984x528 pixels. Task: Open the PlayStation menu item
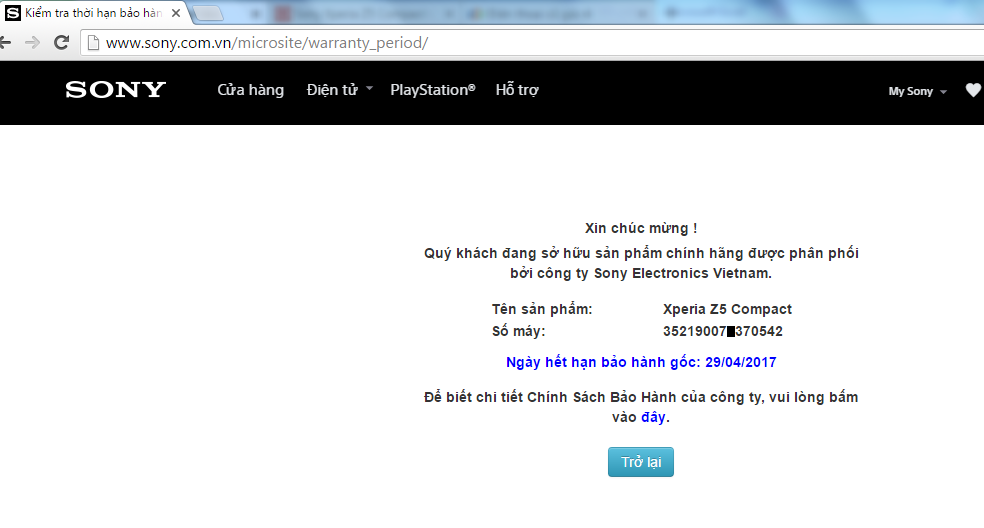[x=433, y=90]
